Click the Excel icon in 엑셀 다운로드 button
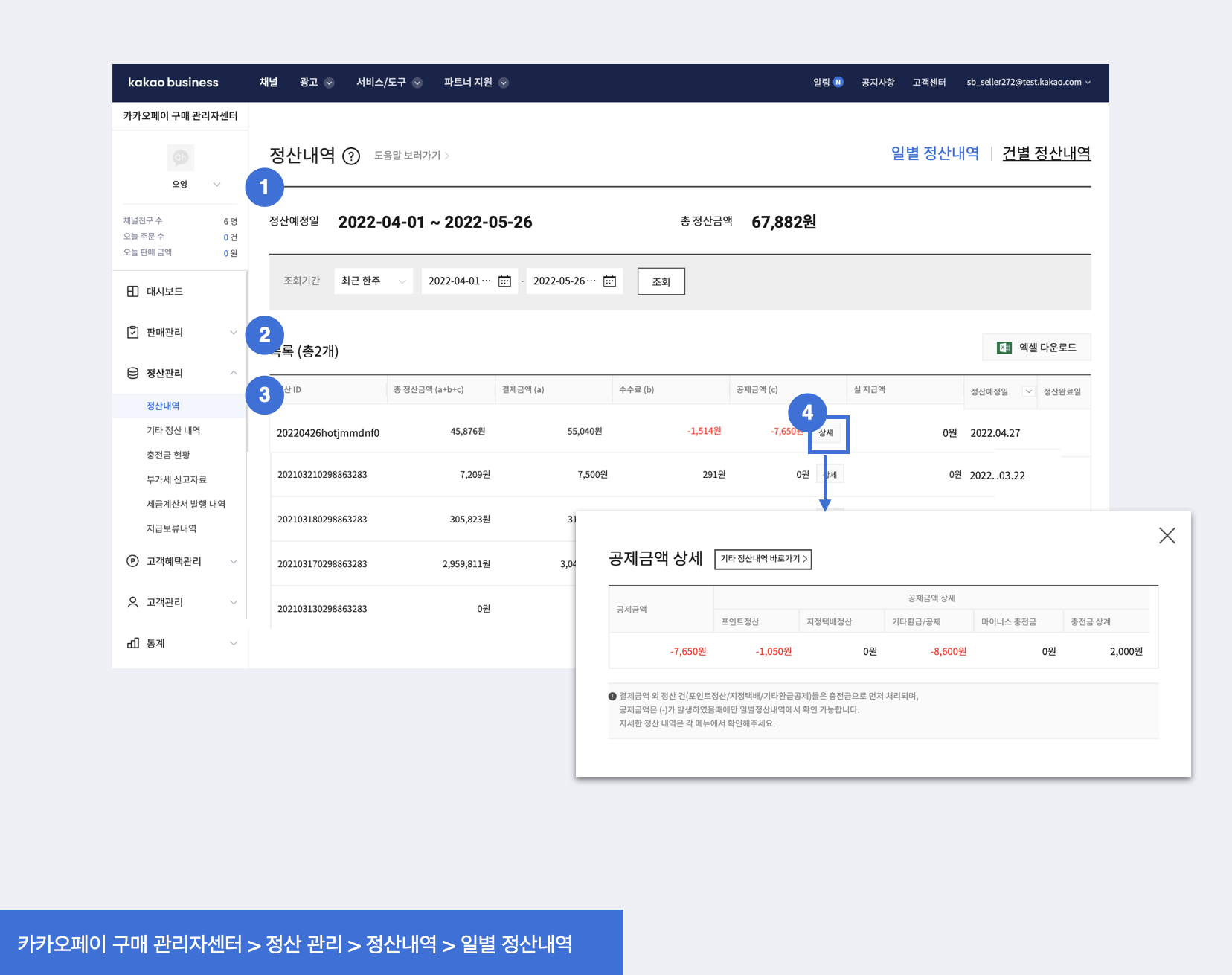Screen dimensions: 1232x975 tap(1004, 348)
